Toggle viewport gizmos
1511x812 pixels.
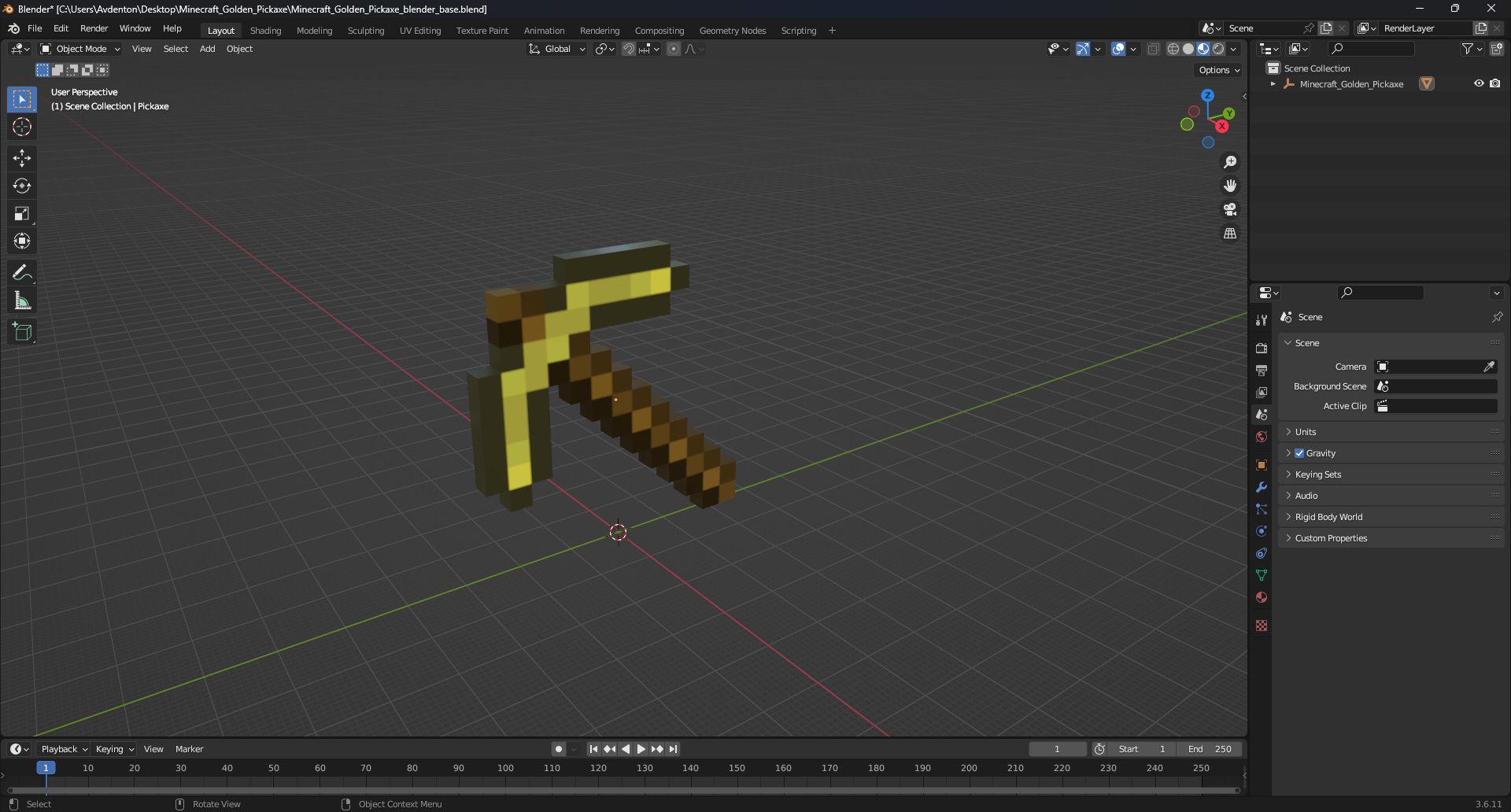coord(1083,49)
